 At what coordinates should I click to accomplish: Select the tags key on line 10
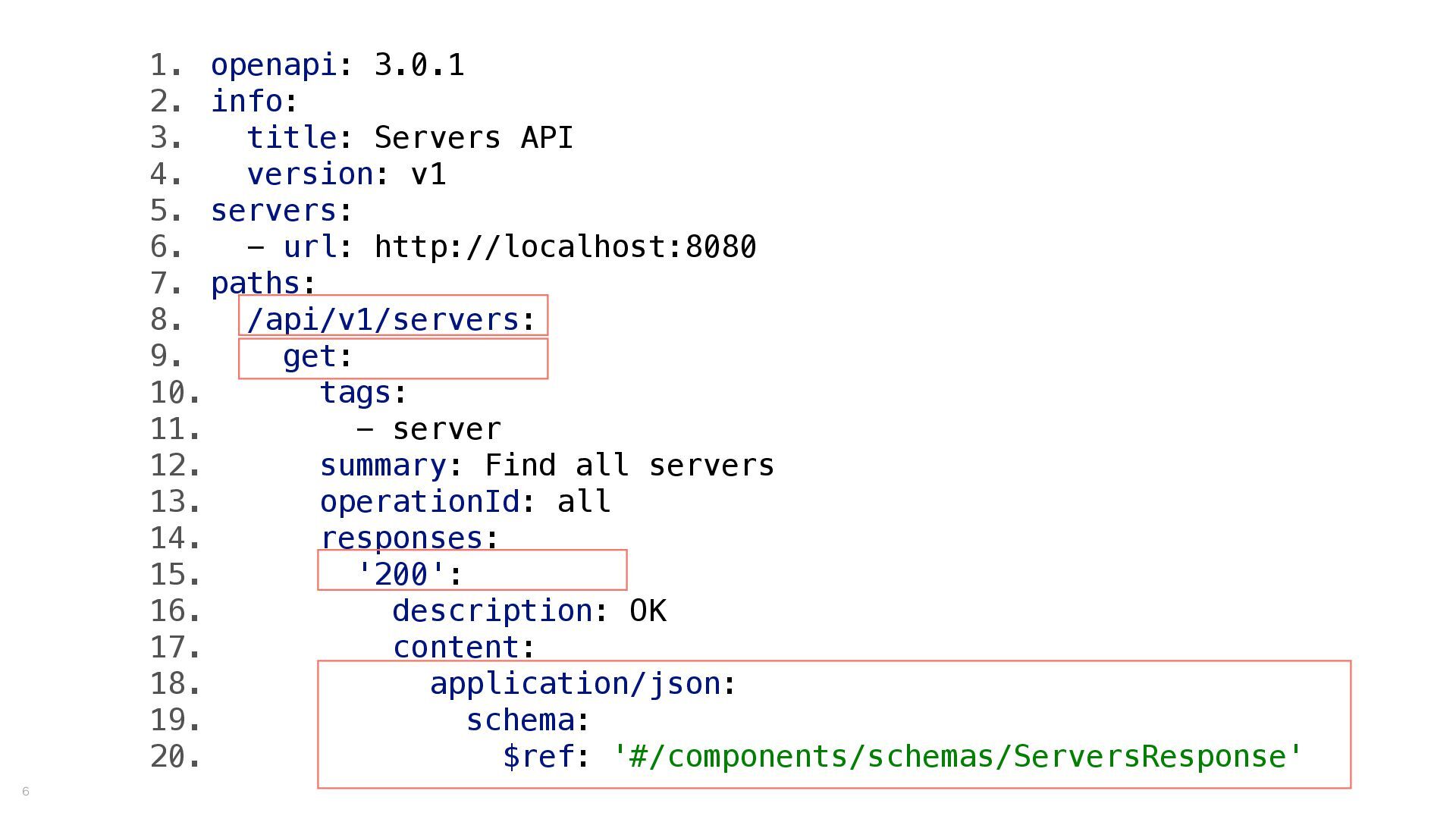point(356,393)
